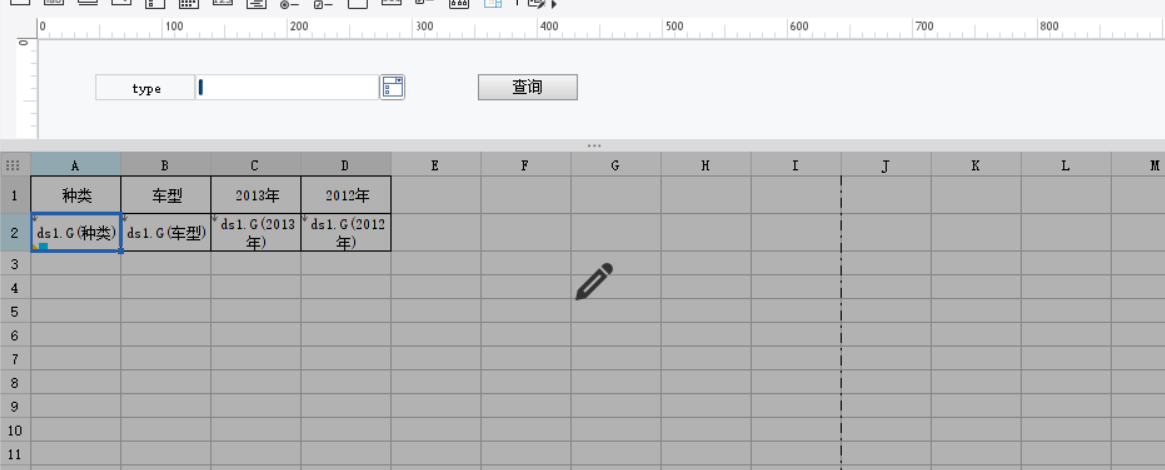The image size is (1165, 470).
Task: Select column header A
Action: click(x=75, y=165)
